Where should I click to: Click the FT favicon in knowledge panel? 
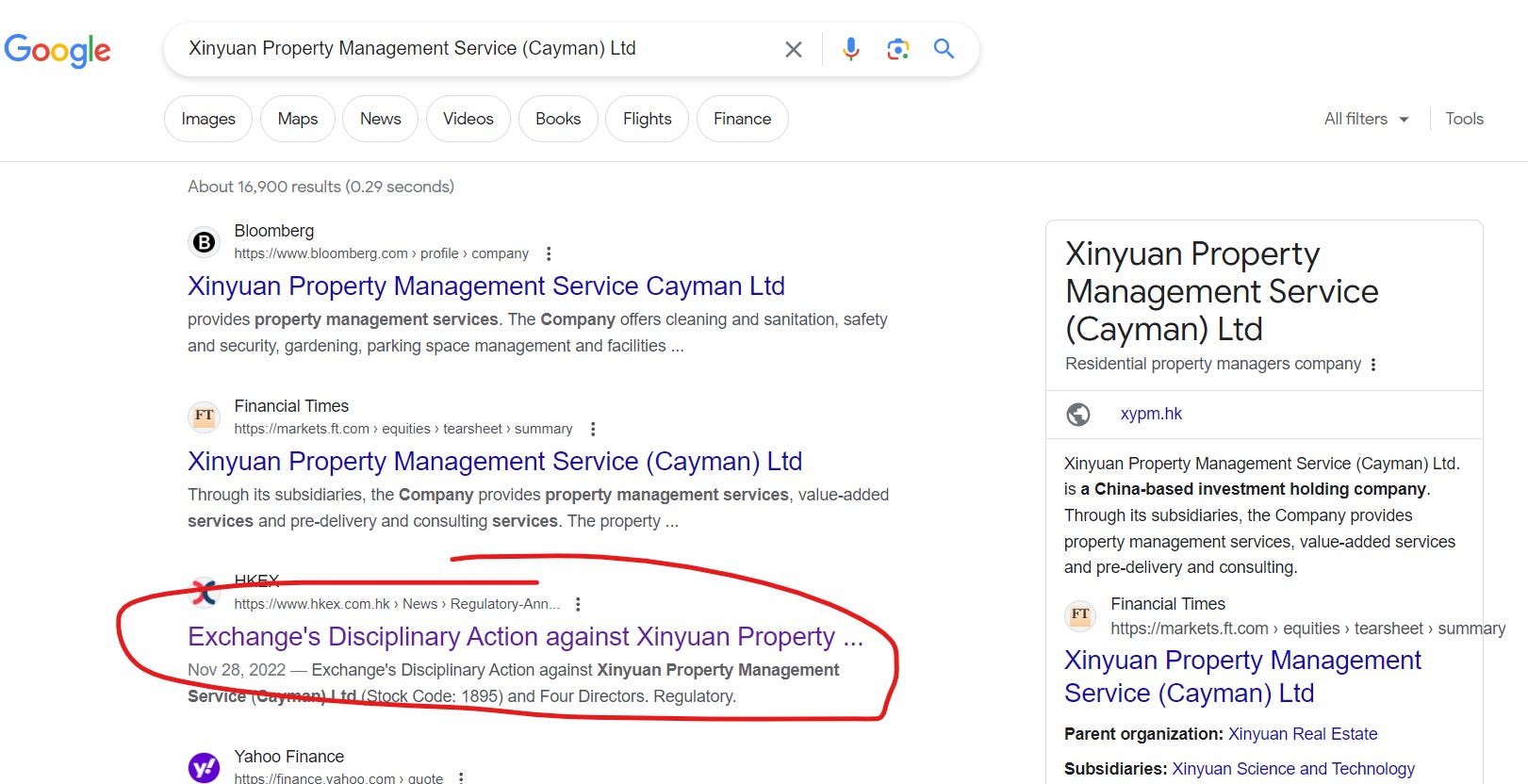(x=1080, y=615)
